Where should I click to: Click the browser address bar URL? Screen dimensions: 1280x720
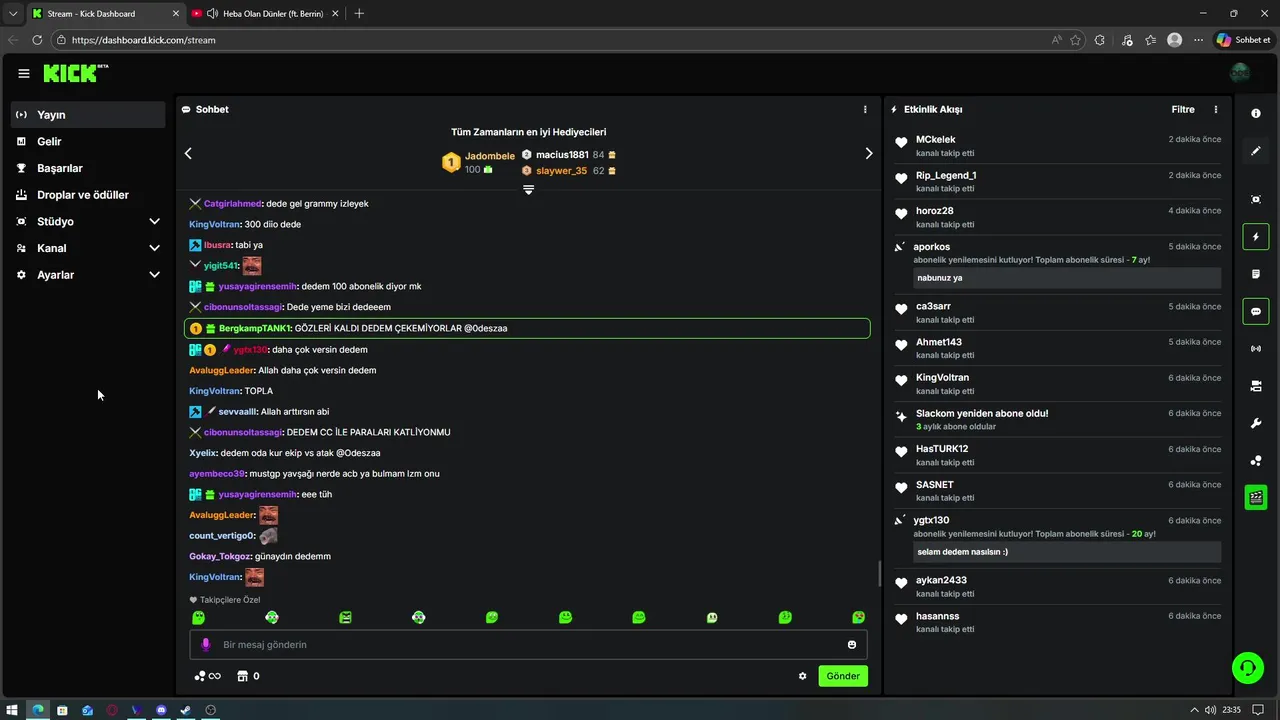pyautogui.click(x=144, y=40)
